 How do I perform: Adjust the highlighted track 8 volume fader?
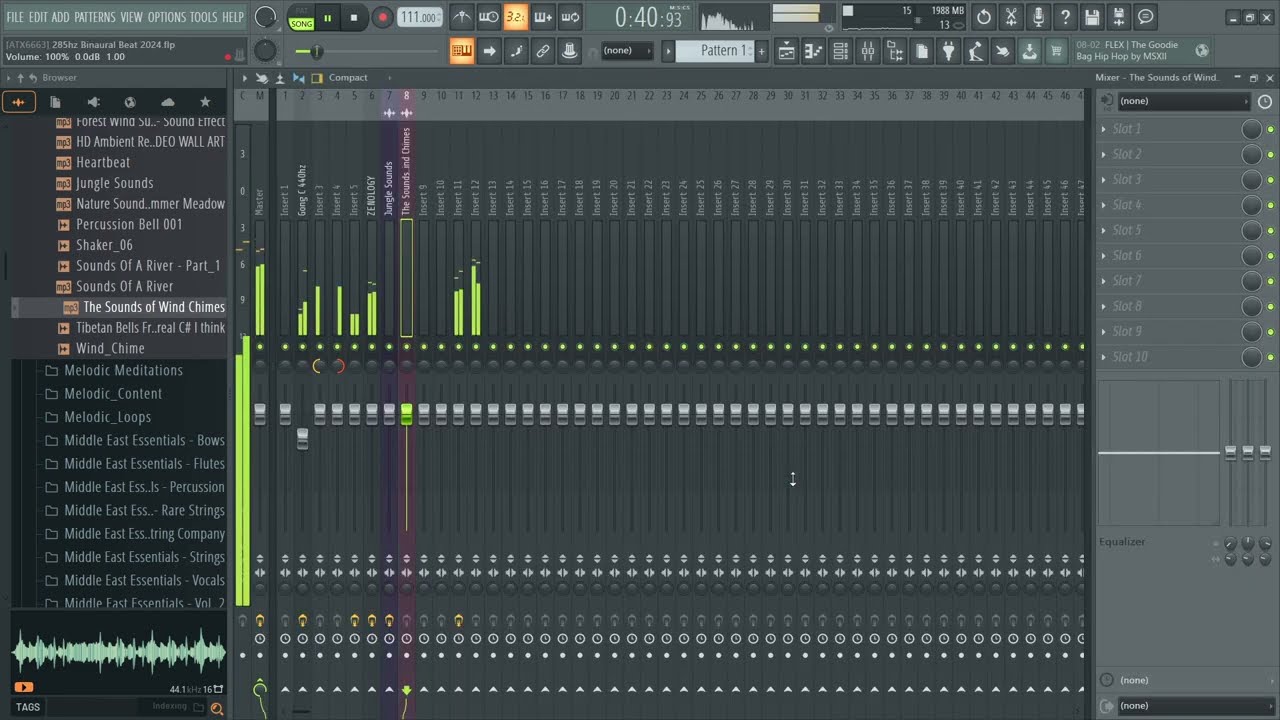pyautogui.click(x=406, y=412)
